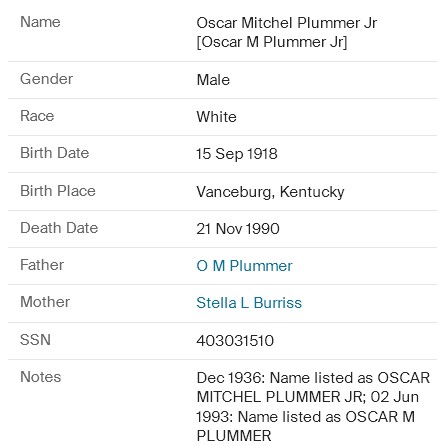Image resolution: width=437 pixels, height=446 pixels.
Task: Click the Name field label
Action: click(40, 22)
